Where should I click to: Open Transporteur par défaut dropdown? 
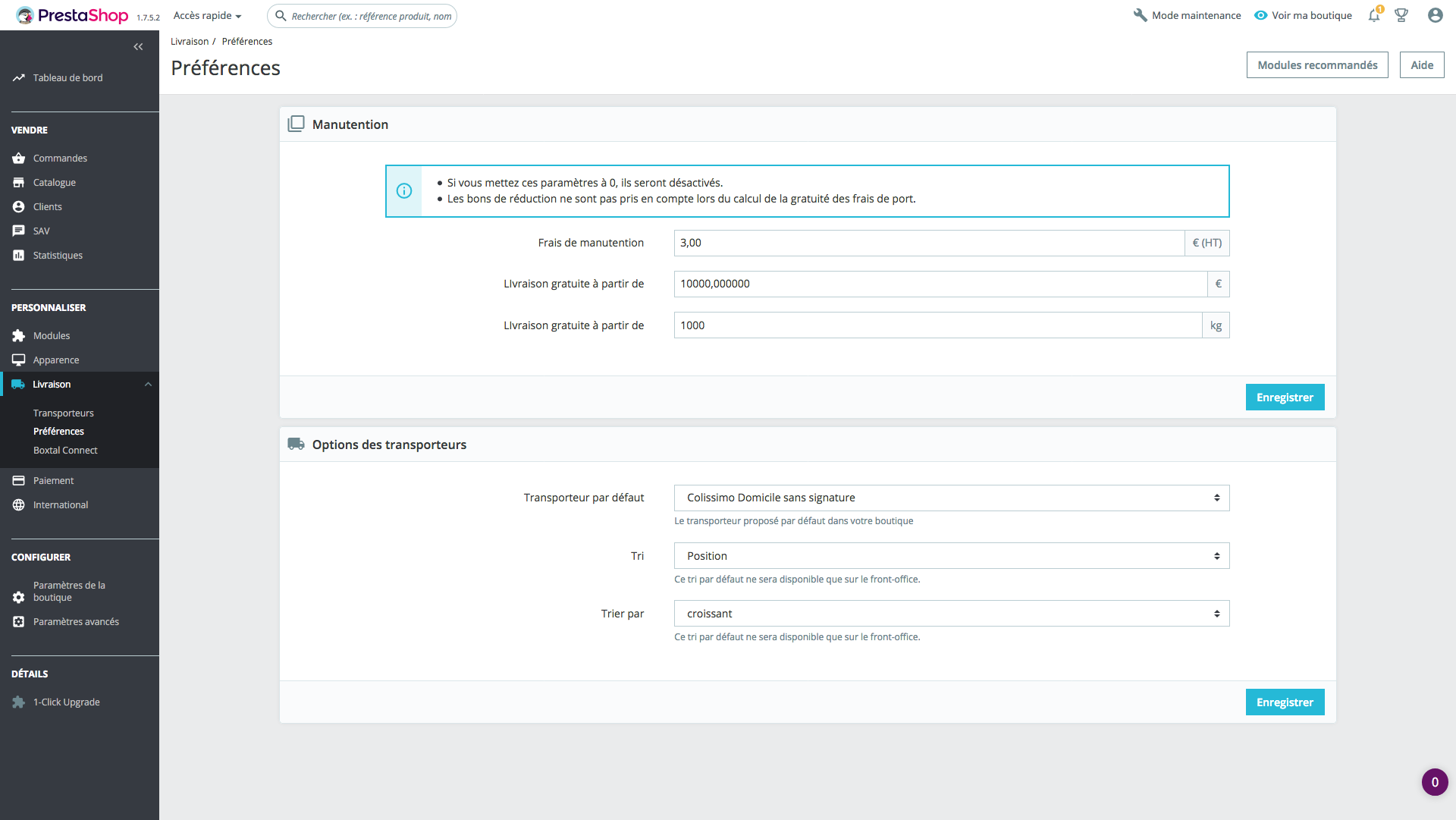tap(952, 498)
